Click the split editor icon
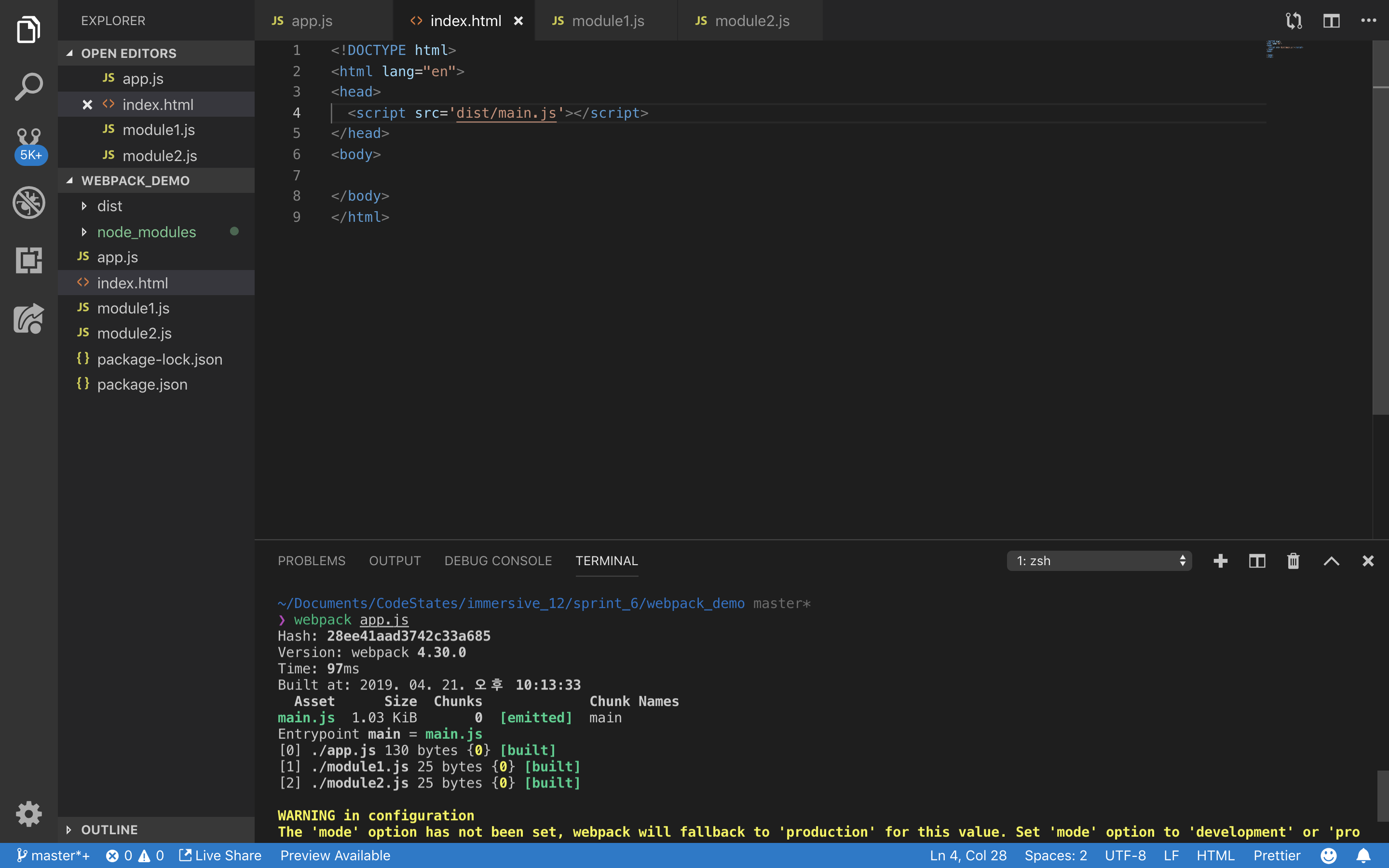The height and width of the screenshot is (868, 1389). tap(1331, 21)
